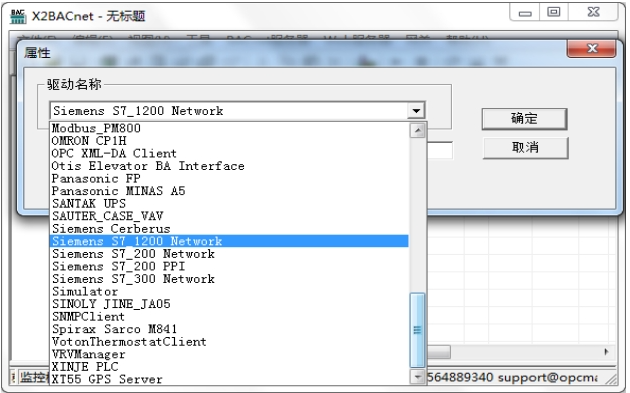
Task: Click the X2BACnet app icon in title bar
Action: coord(18,16)
